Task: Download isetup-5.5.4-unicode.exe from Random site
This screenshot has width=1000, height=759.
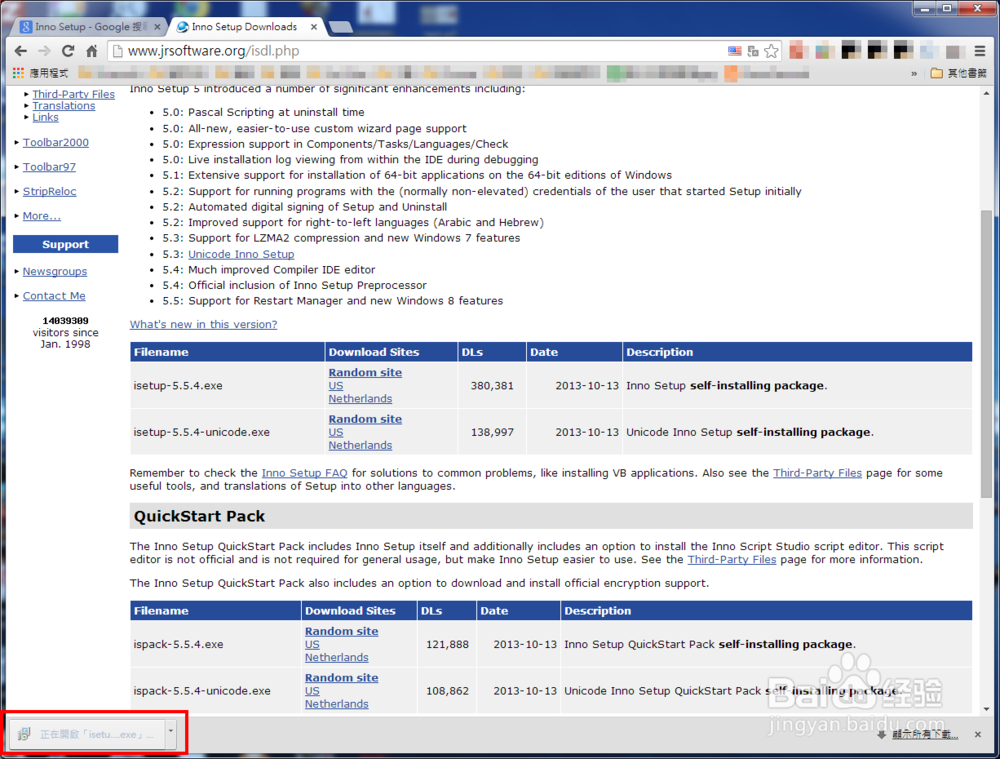Action: coord(365,419)
